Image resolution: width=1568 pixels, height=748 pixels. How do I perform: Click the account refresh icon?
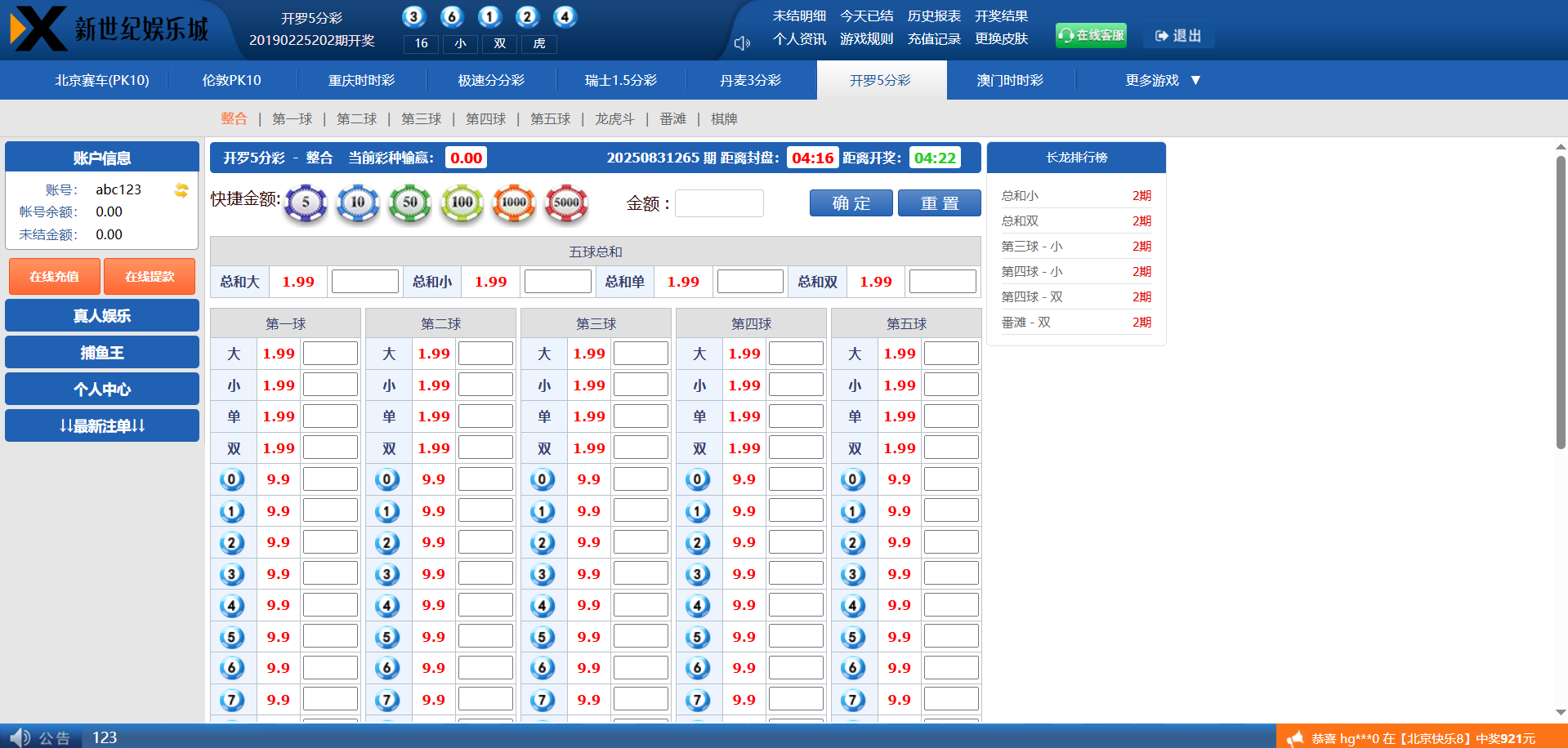[181, 190]
